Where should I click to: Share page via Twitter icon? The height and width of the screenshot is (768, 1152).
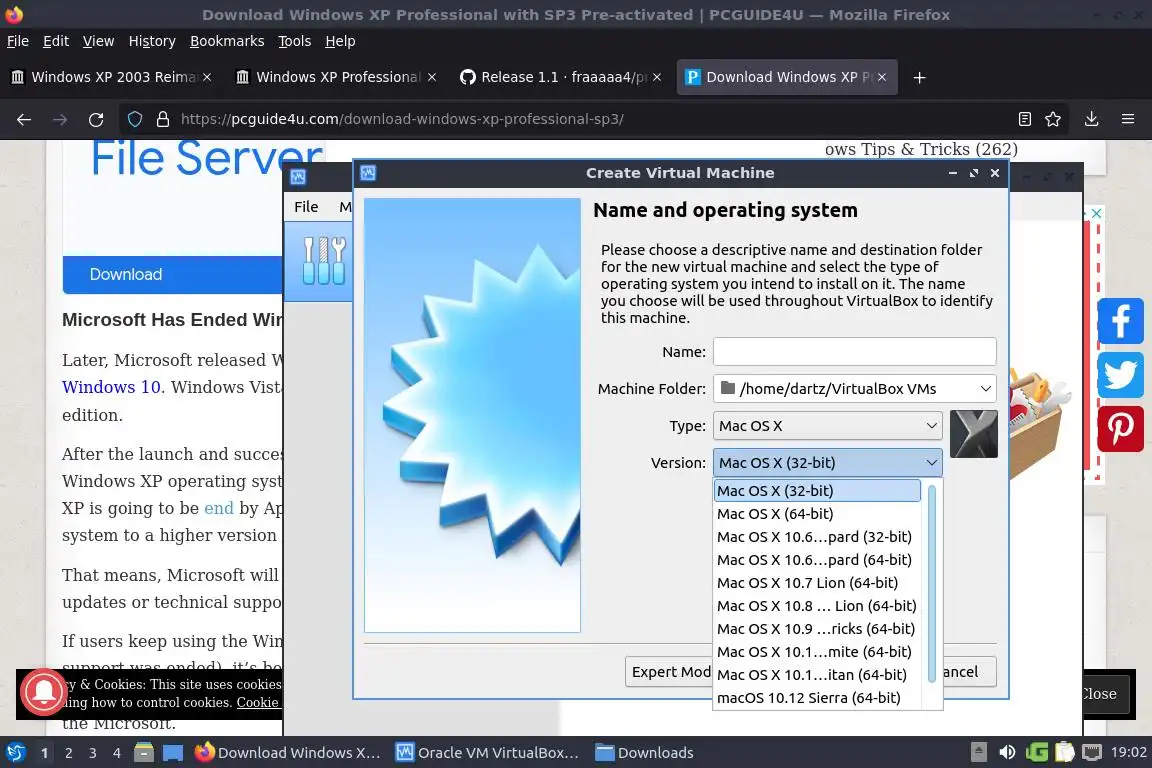(x=1120, y=375)
